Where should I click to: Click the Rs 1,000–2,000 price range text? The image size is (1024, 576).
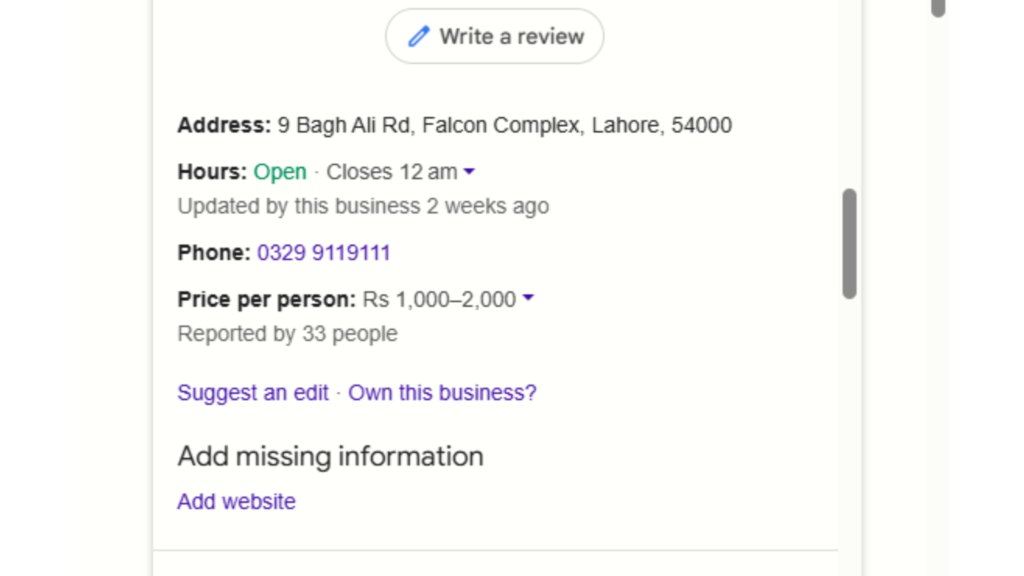pyautogui.click(x=441, y=298)
